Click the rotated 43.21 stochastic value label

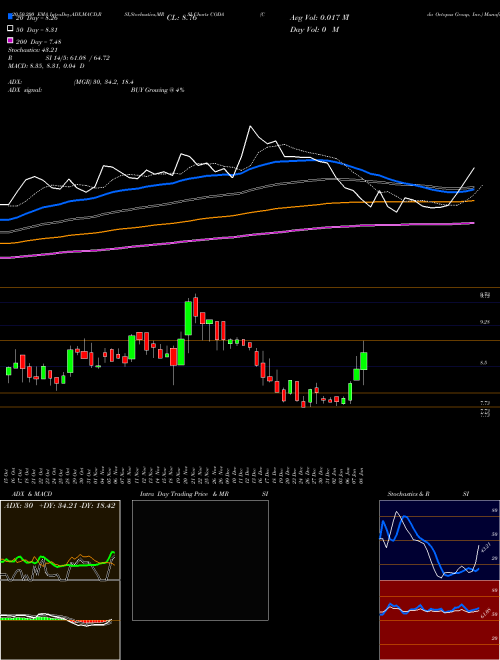coord(484,548)
